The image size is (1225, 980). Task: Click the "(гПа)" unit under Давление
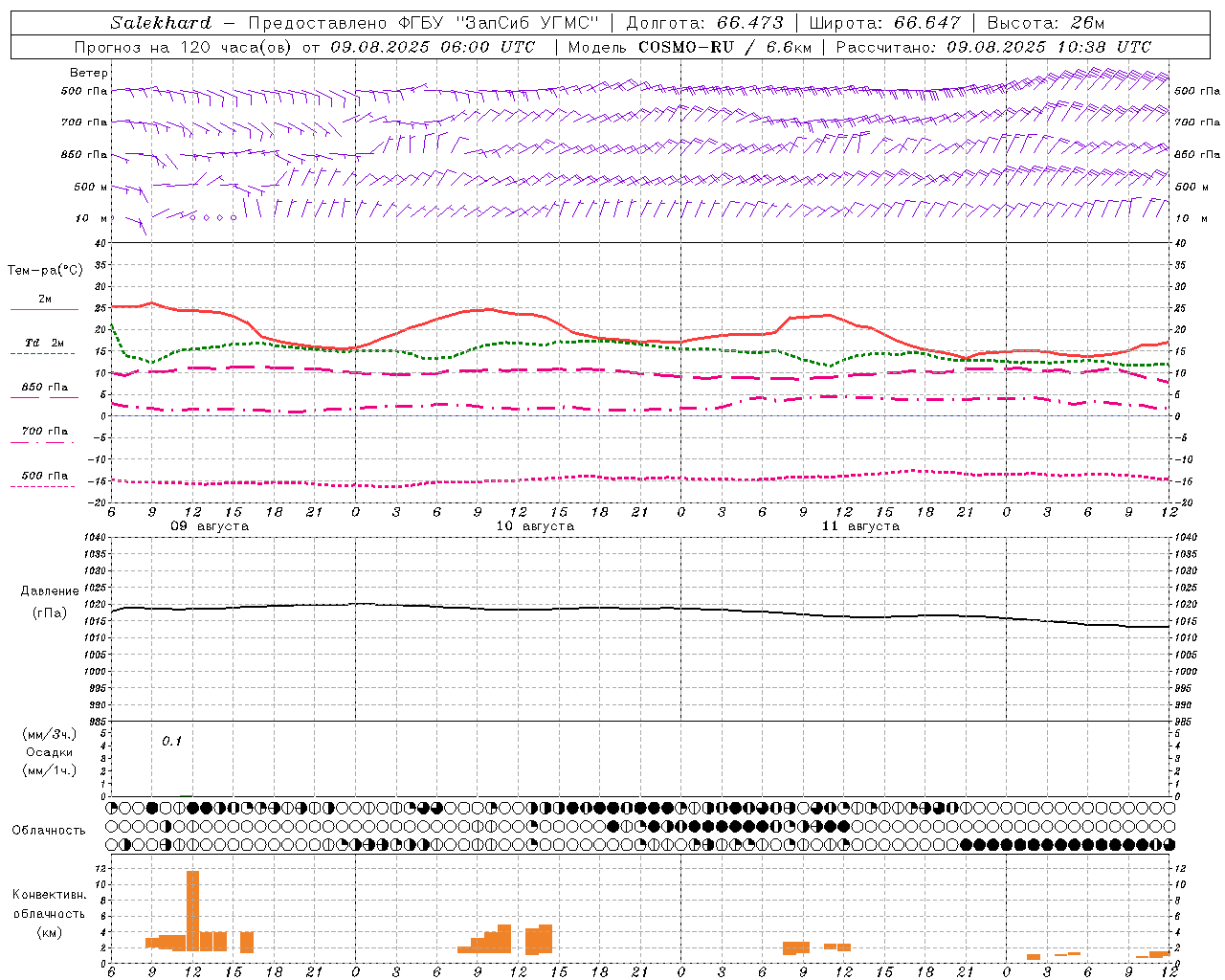tap(50, 612)
